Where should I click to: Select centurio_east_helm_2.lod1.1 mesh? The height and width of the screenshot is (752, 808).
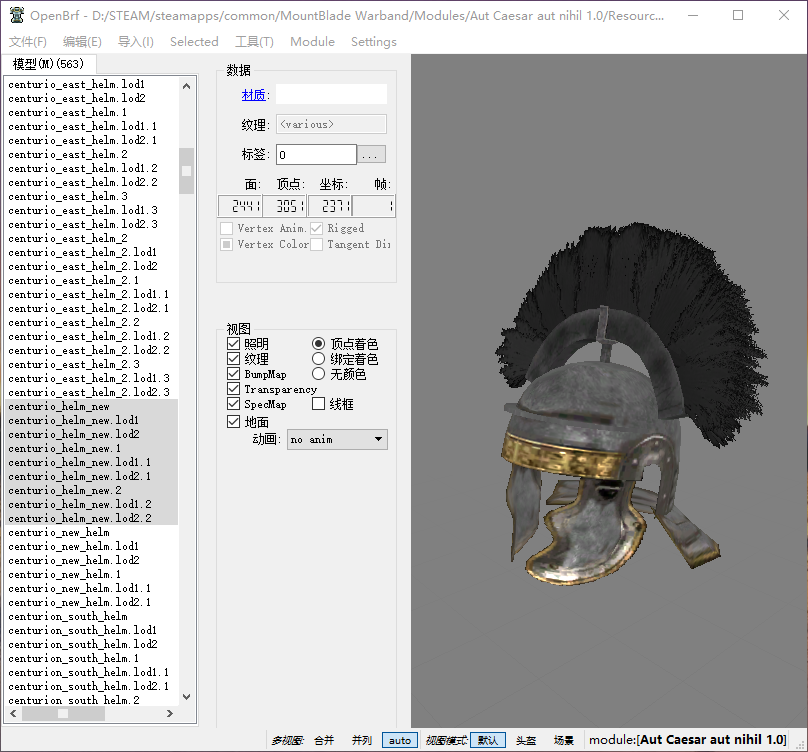click(x=89, y=294)
